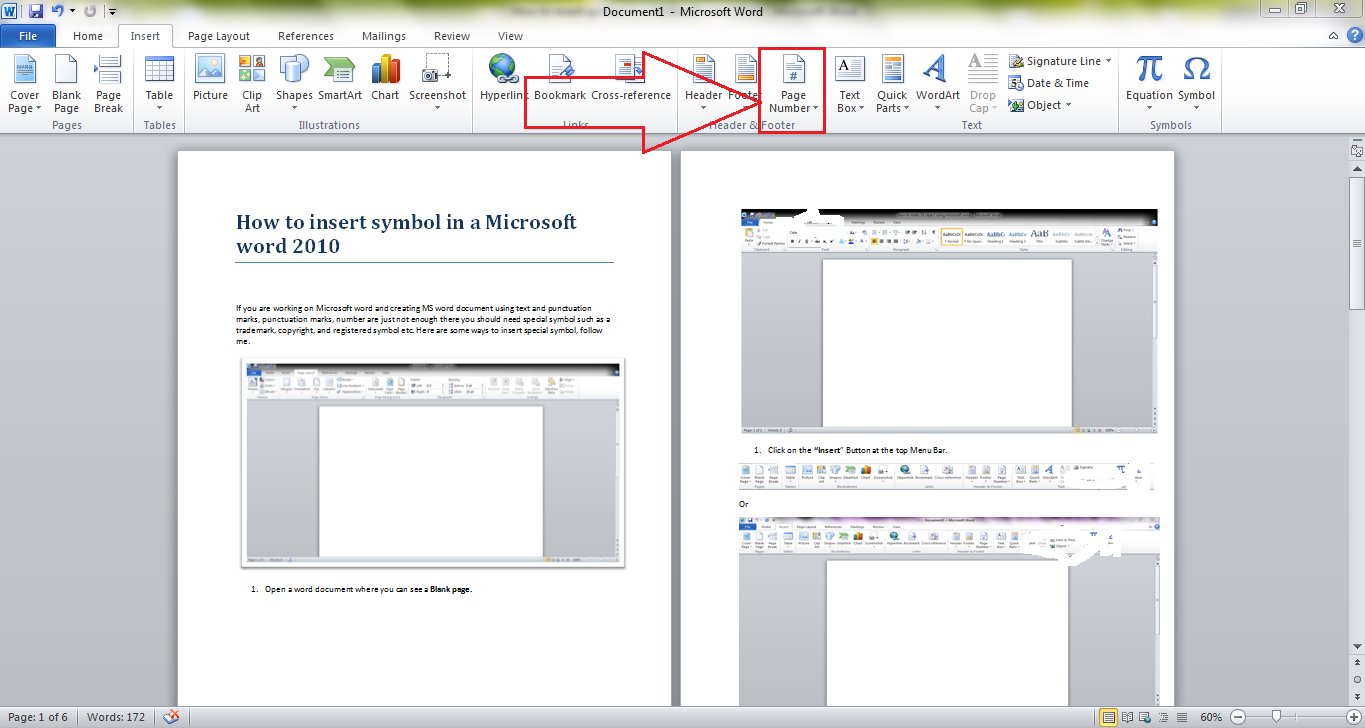Screen dimensions: 1365x728
Task: Switch to Draft view
Action: click(1180, 717)
